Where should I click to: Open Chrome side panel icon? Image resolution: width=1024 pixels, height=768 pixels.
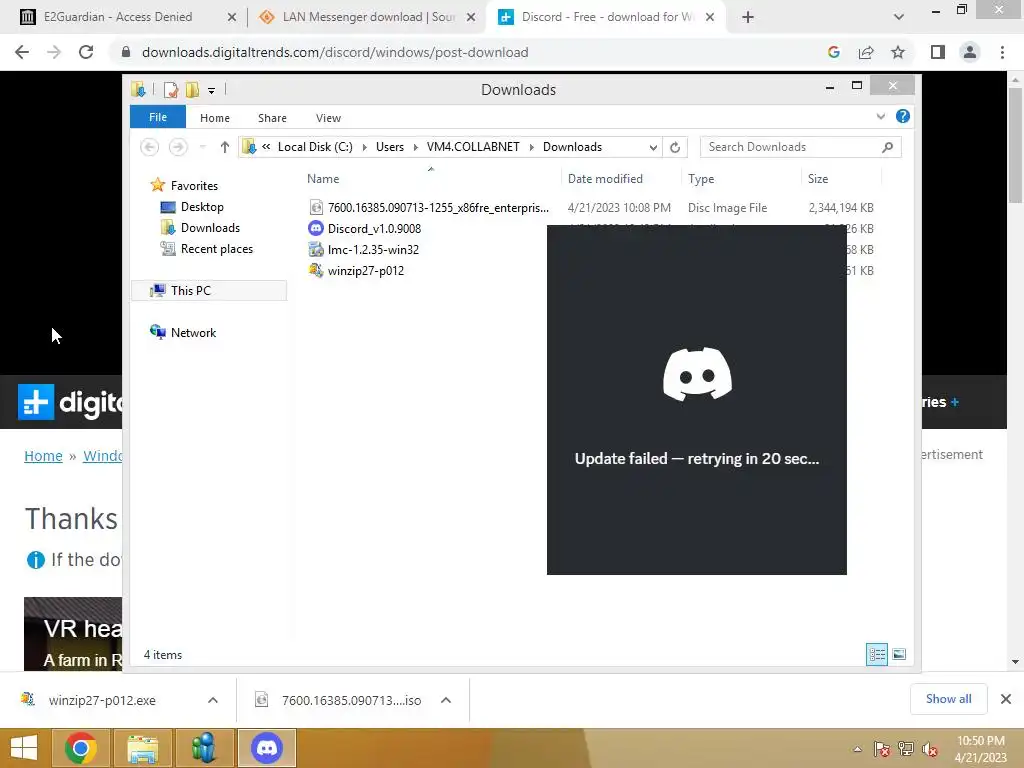tap(938, 52)
